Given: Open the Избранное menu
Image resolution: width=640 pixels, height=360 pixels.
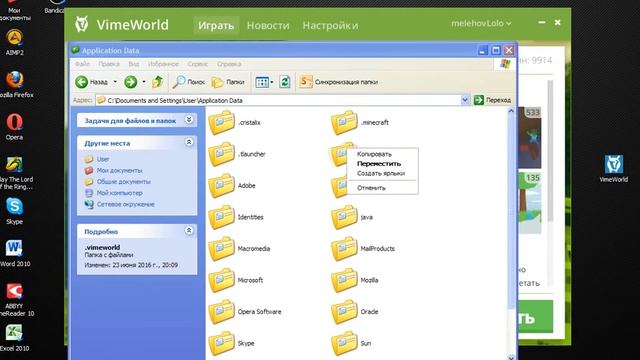Looking at the screenshot, I should point(163,64).
